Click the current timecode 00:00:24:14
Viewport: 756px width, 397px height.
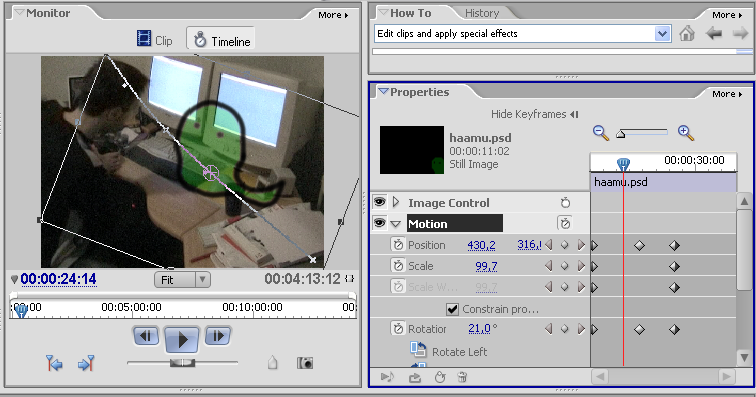click(58, 279)
